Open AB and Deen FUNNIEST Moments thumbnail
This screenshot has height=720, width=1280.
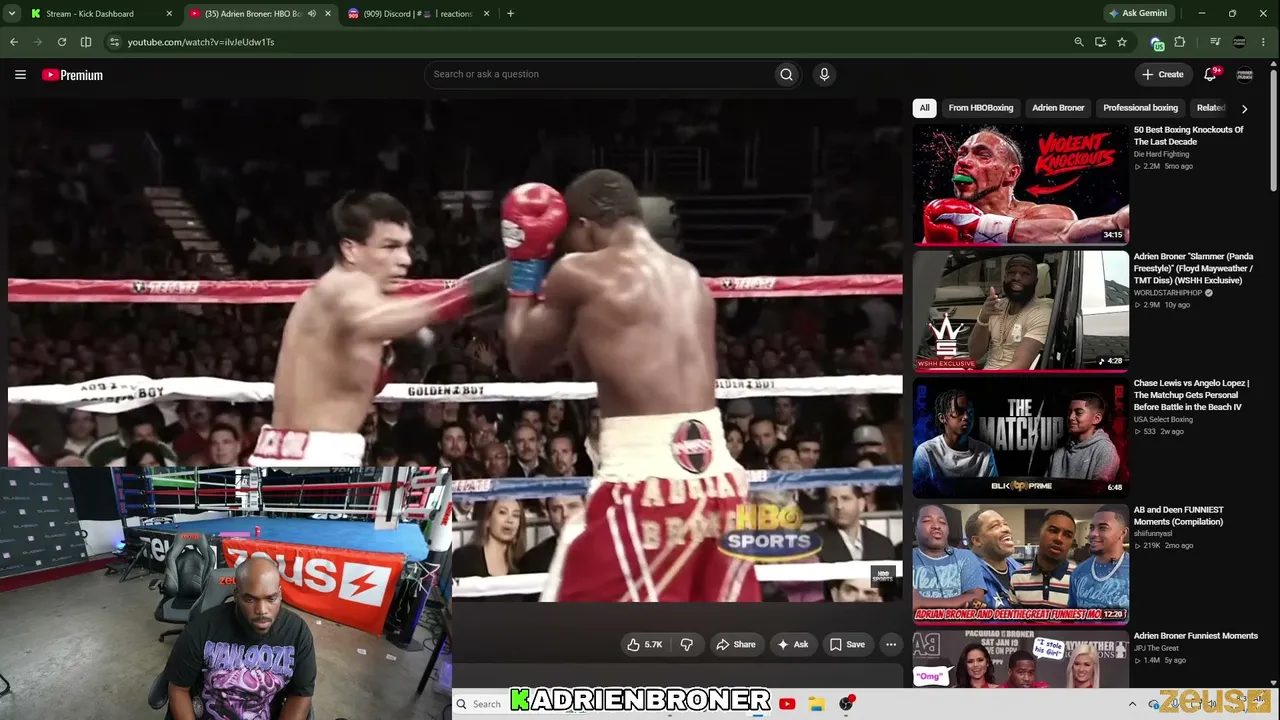click(1021, 564)
